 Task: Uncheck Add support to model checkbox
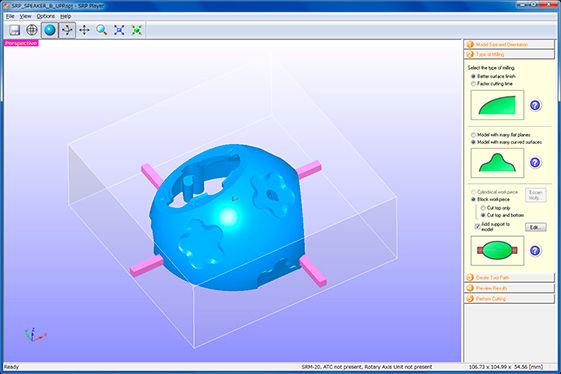(x=477, y=227)
